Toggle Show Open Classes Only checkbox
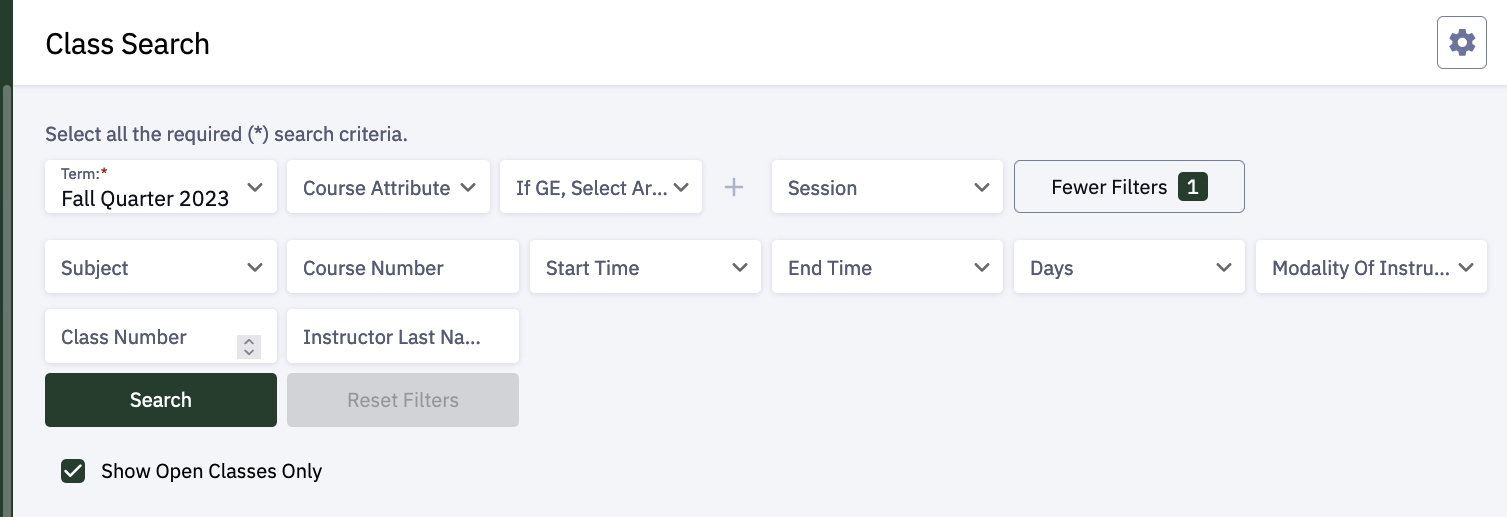Image resolution: width=1507 pixels, height=517 pixels. point(73,471)
